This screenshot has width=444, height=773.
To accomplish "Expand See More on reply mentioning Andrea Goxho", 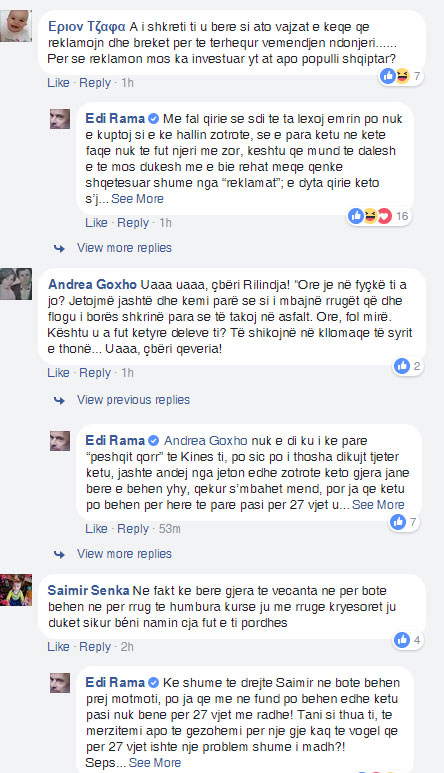I will pyautogui.click(x=378, y=505).
